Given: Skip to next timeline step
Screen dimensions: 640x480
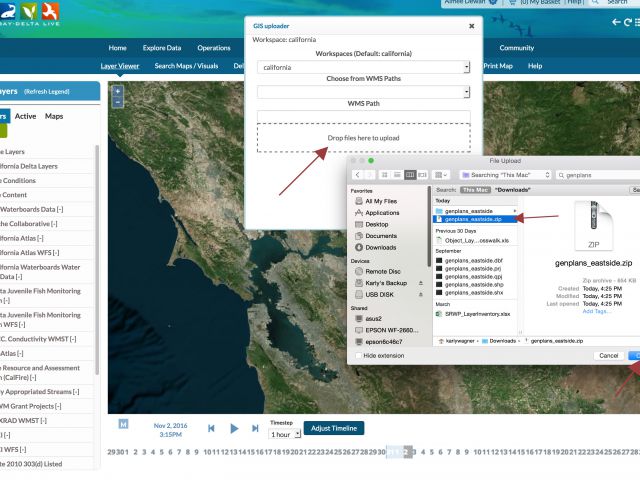Looking at the screenshot, I should click(x=255, y=428).
